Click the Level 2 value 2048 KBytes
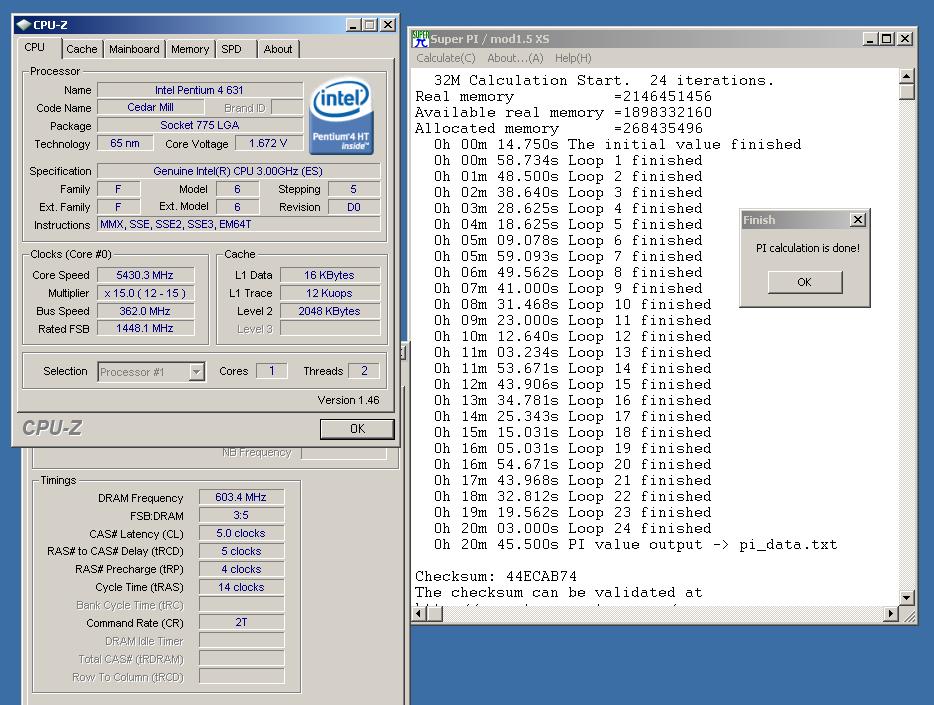The image size is (934, 705). click(329, 311)
